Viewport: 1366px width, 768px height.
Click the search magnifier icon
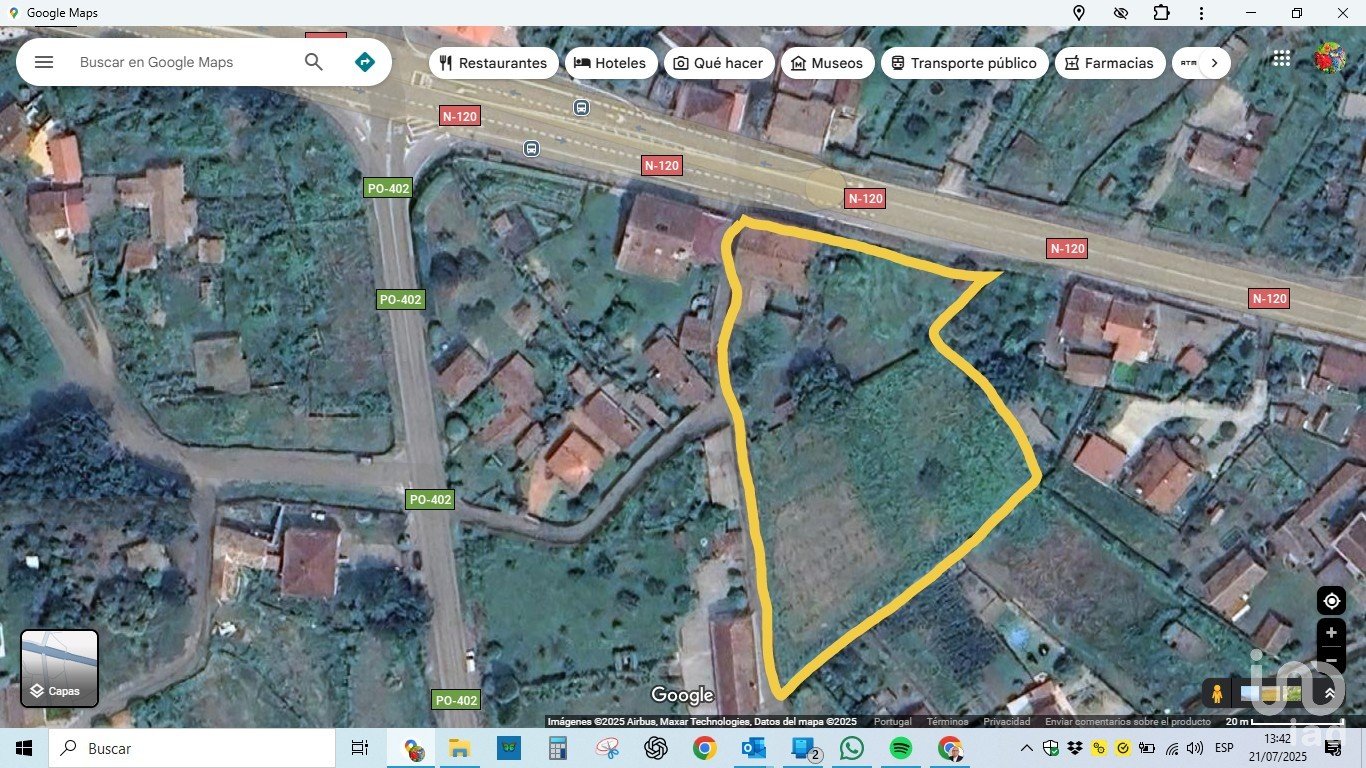314,62
